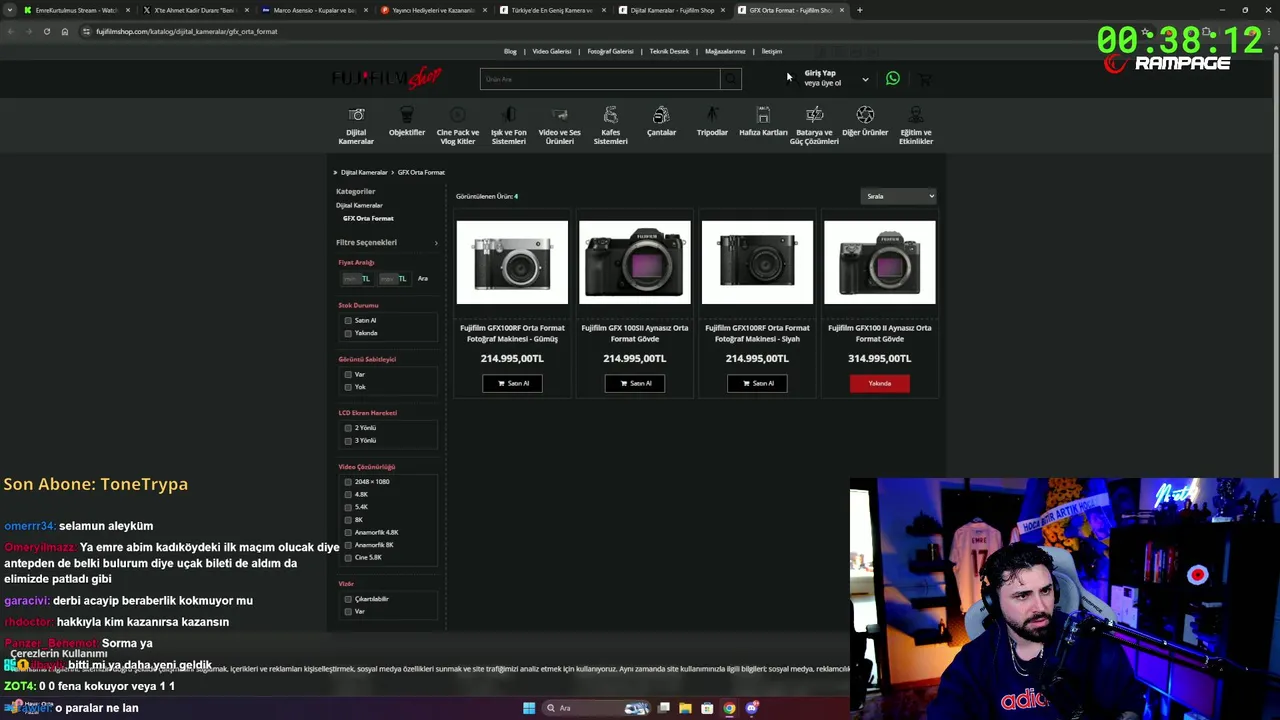1280x720 pixels.
Task: Check the 2 Yönlü LCD filter
Action: pos(348,428)
